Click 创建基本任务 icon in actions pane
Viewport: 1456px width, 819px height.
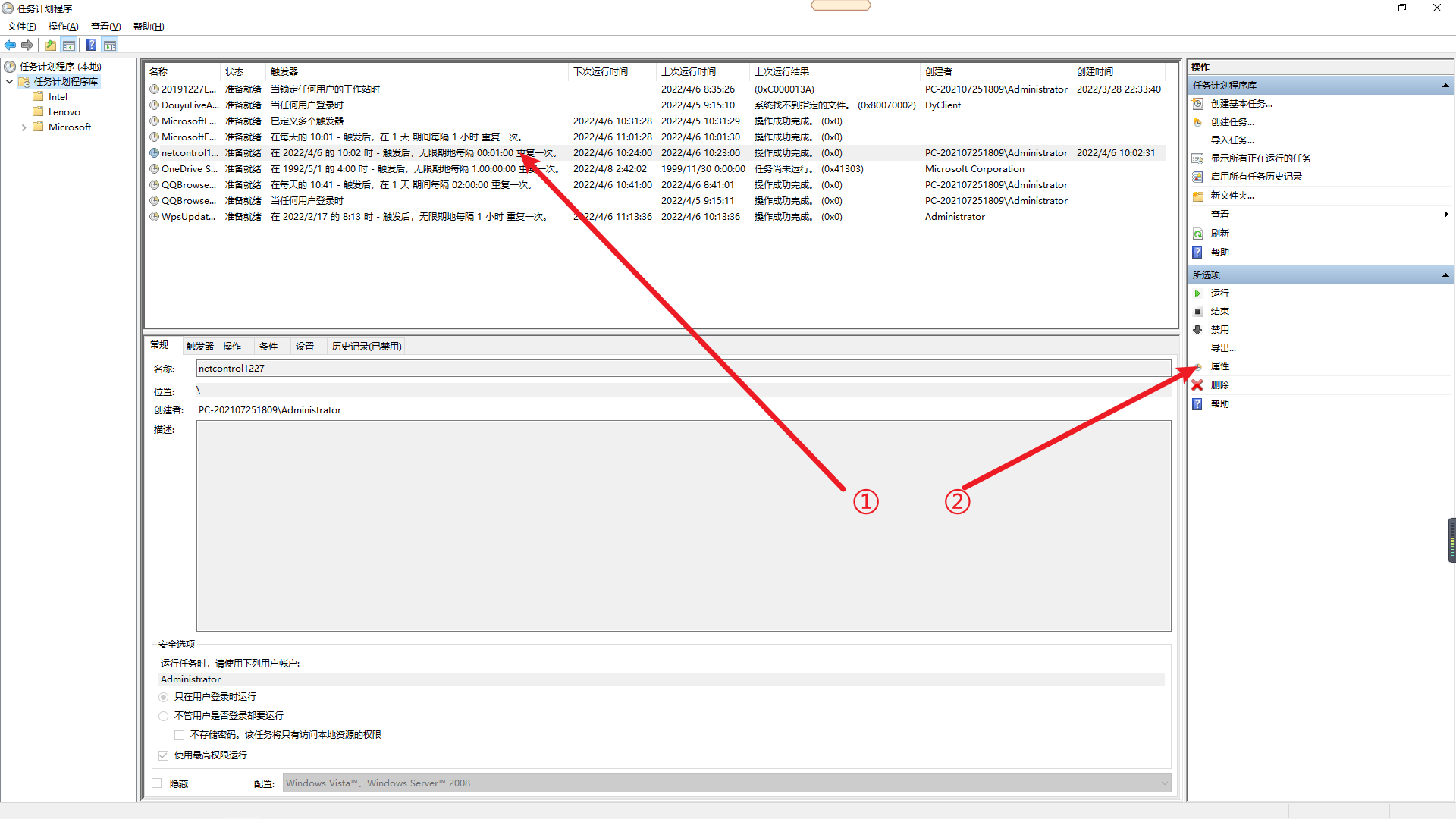[x=1198, y=104]
